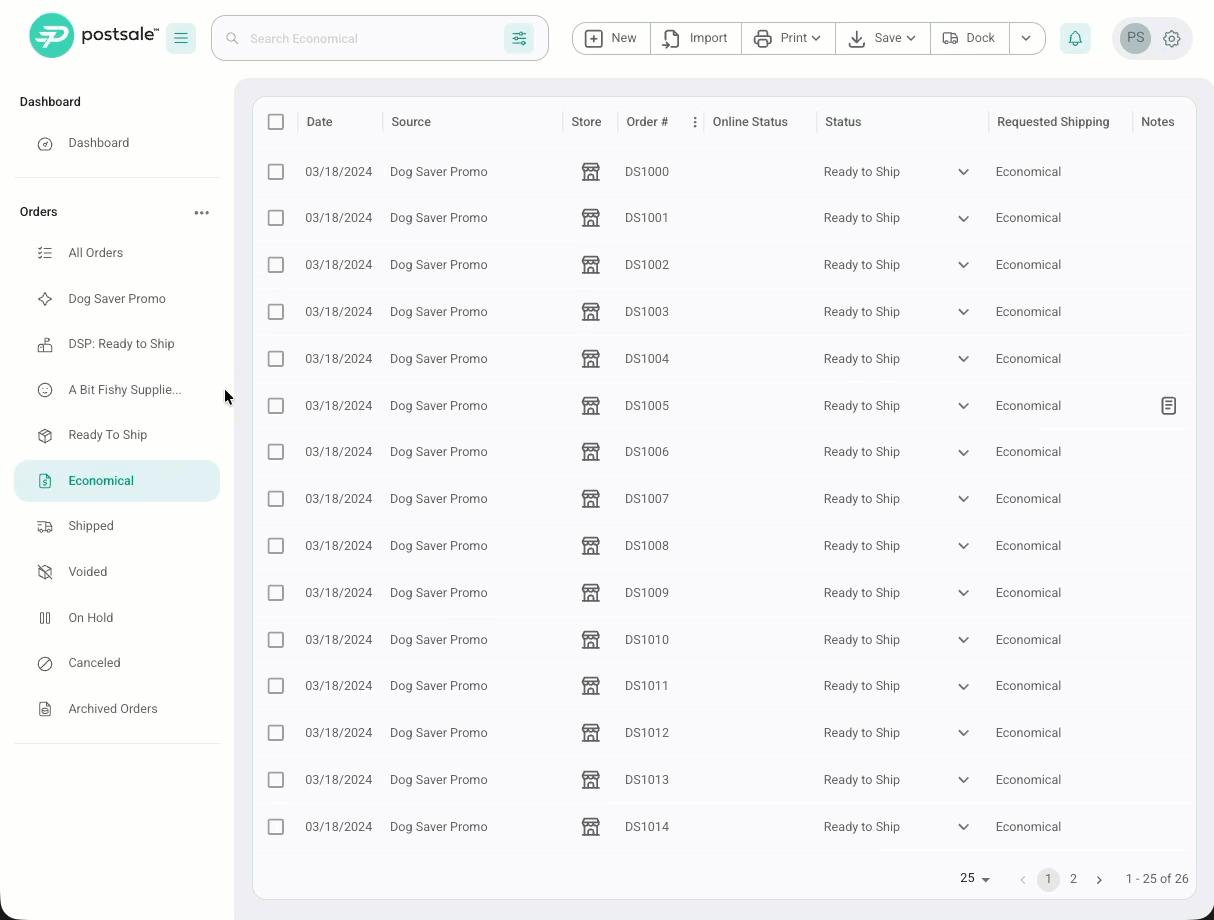This screenshot has width=1214, height=920.
Task: Open the notifications bell
Action: 1075,38
